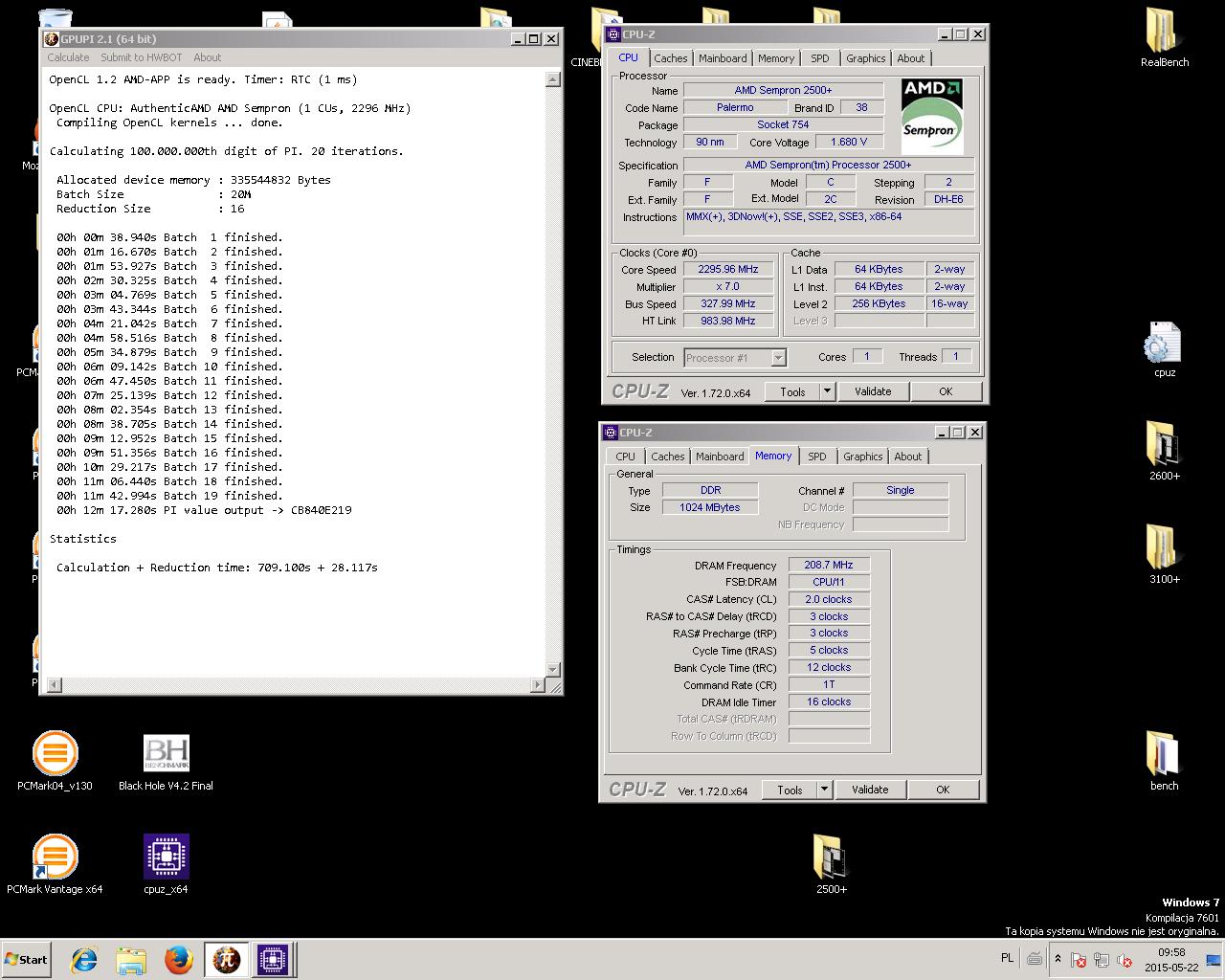Select the Graphics tab in upper CPU-Z
Screen dimensions: 1225x980
[865, 58]
